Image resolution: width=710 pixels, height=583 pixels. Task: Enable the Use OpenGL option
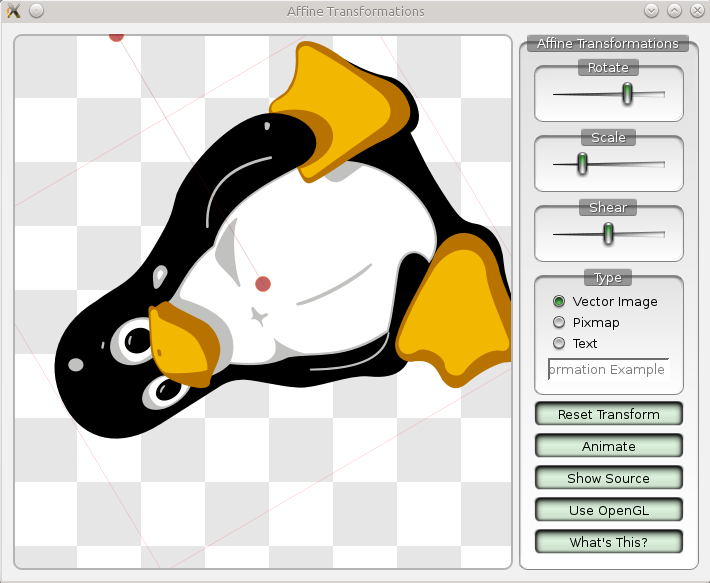coord(608,510)
